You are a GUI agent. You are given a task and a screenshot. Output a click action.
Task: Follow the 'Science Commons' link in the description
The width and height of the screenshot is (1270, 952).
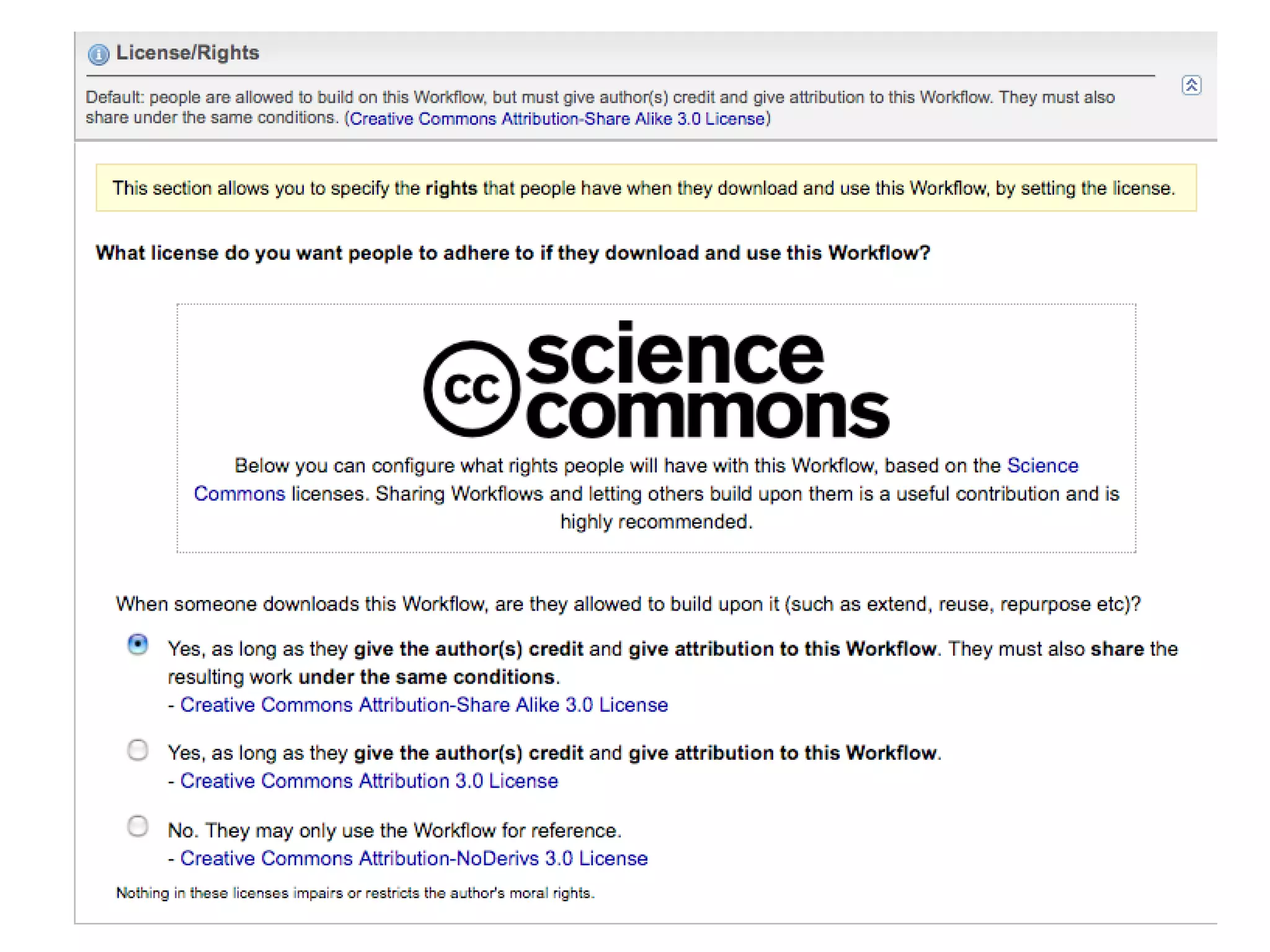pyautogui.click(x=1042, y=465)
